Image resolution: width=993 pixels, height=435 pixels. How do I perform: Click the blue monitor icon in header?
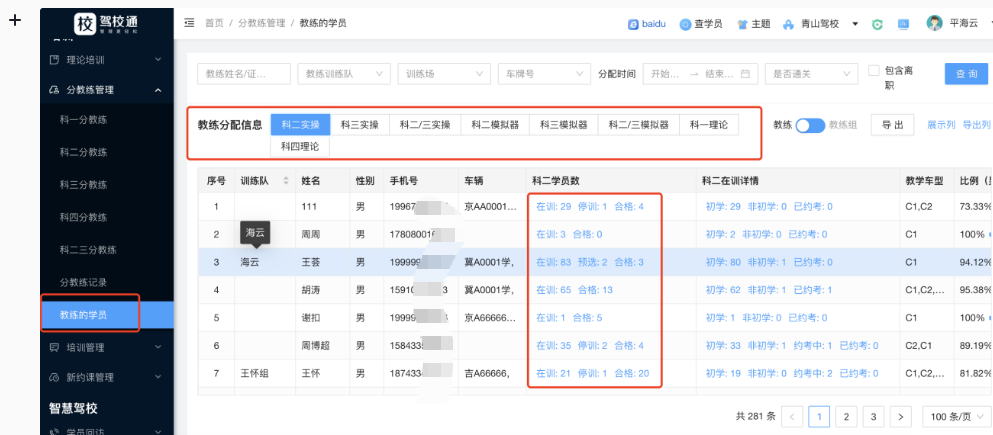(x=903, y=23)
